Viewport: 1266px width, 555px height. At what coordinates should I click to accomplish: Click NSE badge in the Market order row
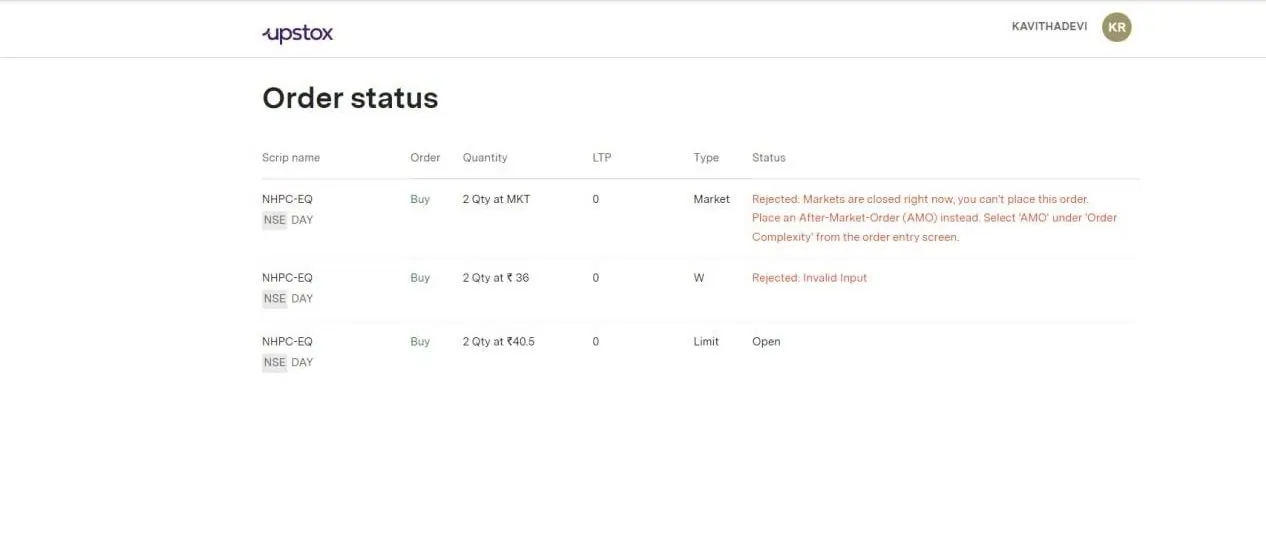[x=274, y=220]
